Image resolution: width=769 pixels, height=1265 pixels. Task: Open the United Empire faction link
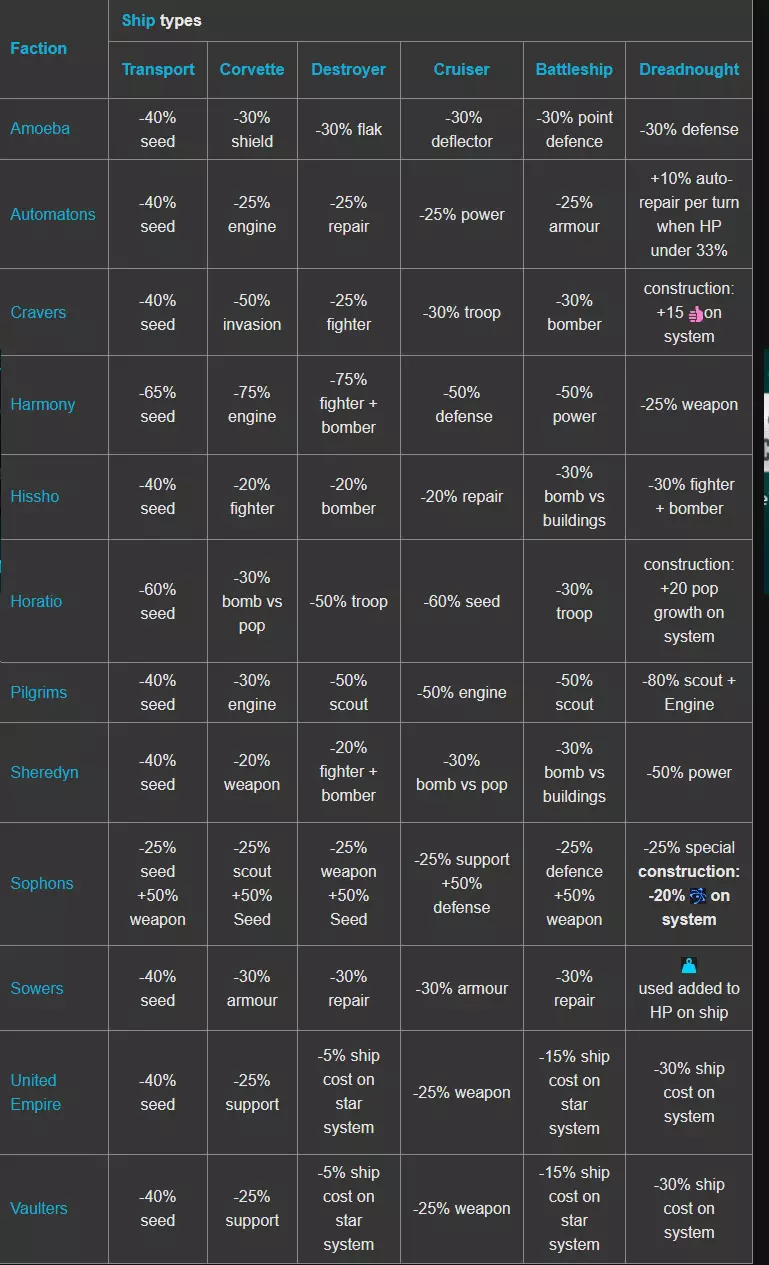(35, 1092)
